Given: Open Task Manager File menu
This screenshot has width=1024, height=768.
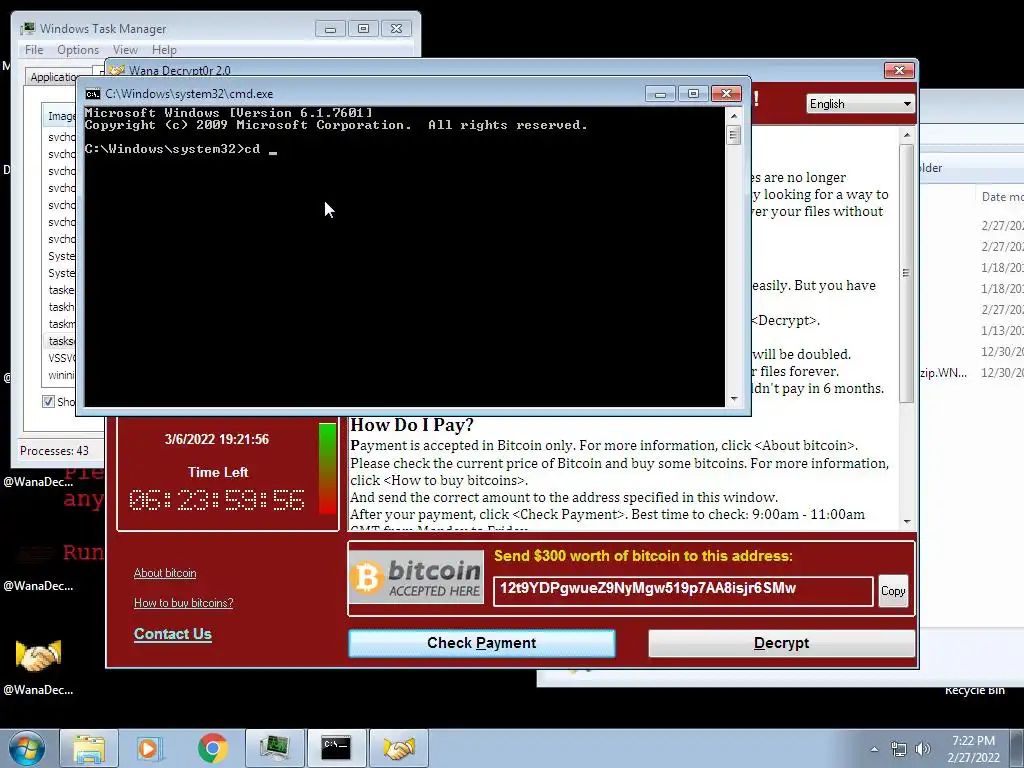Looking at the screenshot, I should click(x=34, y=50).
